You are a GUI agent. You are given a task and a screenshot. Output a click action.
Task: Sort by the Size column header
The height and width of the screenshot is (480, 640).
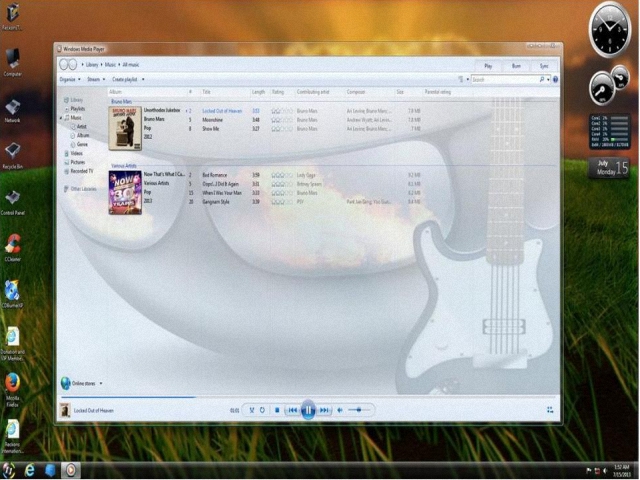click(400, 92)
